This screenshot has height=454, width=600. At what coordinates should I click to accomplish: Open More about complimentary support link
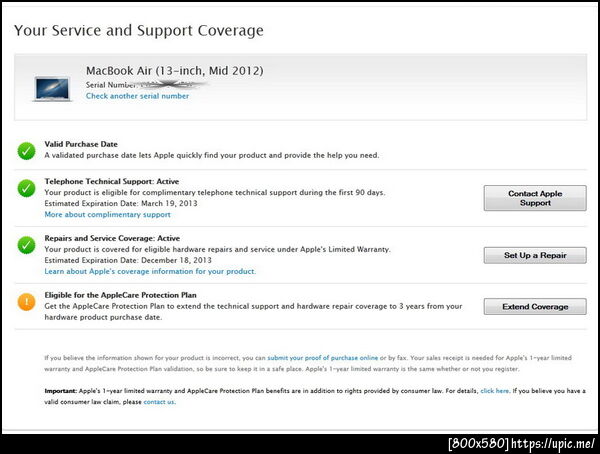tap(108, 215)
